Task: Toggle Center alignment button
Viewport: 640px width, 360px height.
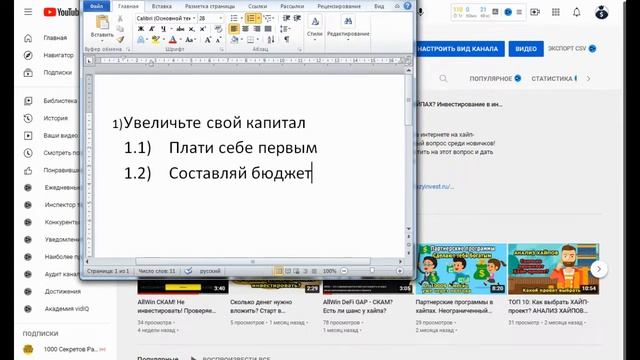Action: click(245, 29)
